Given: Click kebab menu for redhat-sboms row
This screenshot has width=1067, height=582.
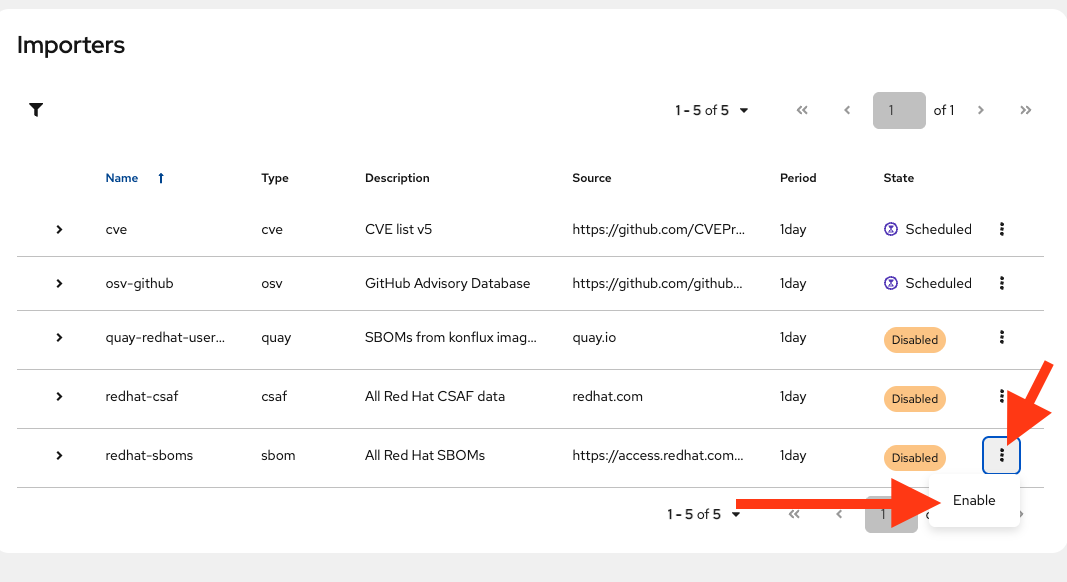Looking at the screenshot, I should 1002,456.
